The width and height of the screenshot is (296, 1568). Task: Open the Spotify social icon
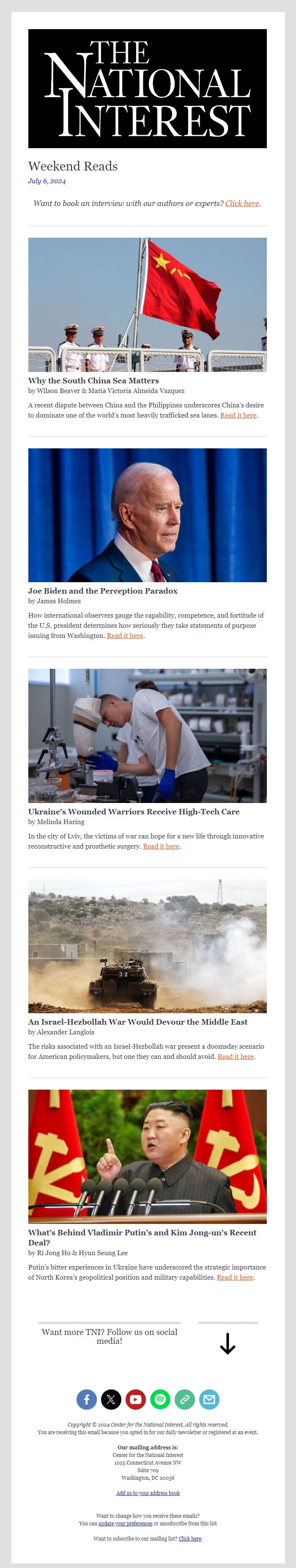[x=160, y=1399]
